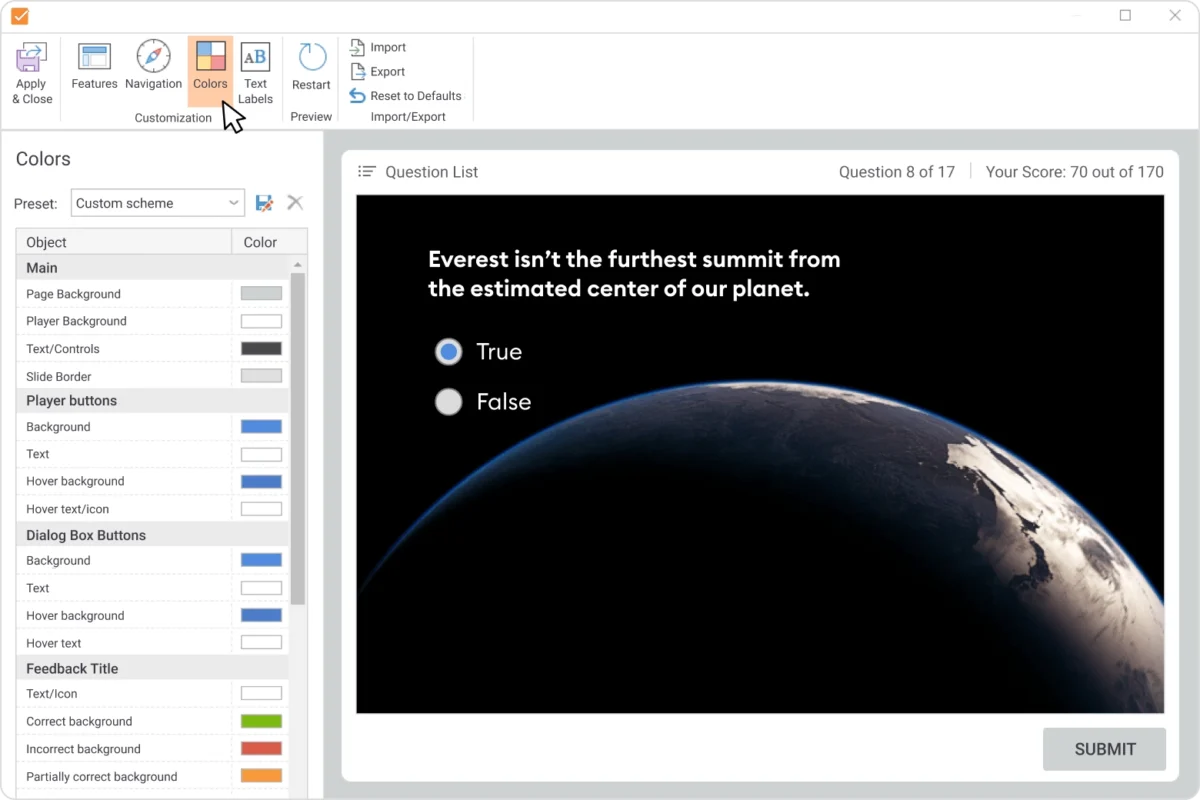Change Dialog Box Buttons Background swatch
Screen dimensions: 1200x800
pyautogui.click(x=261, y=560)
